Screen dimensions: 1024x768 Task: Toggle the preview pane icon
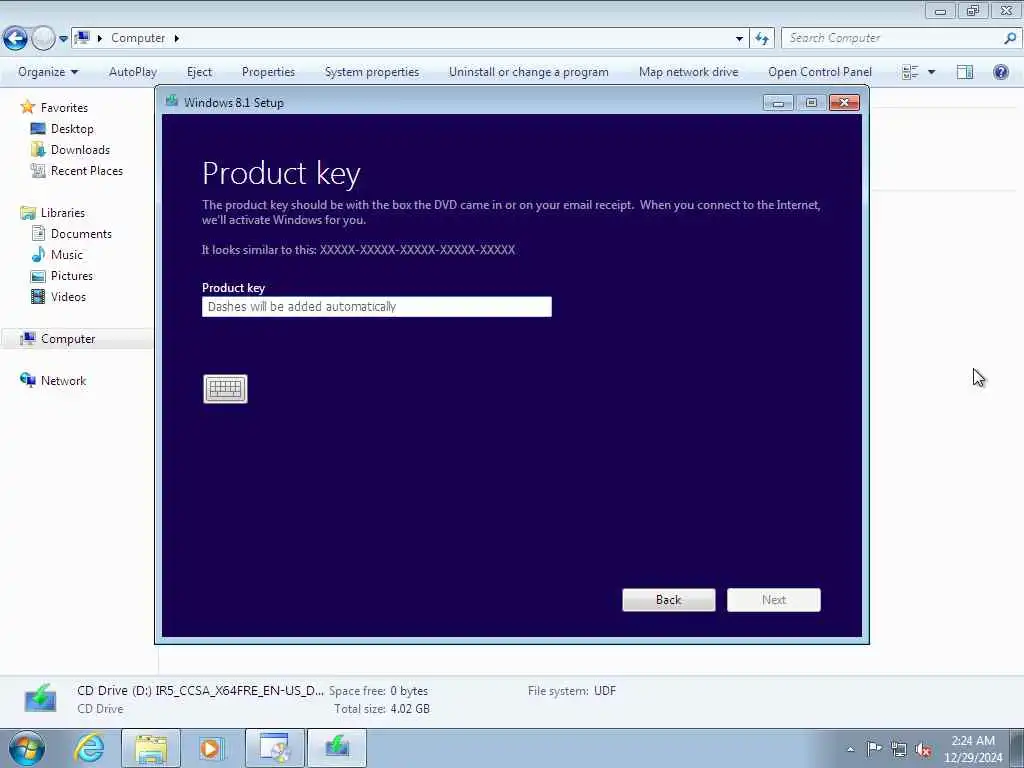(965, 72)
